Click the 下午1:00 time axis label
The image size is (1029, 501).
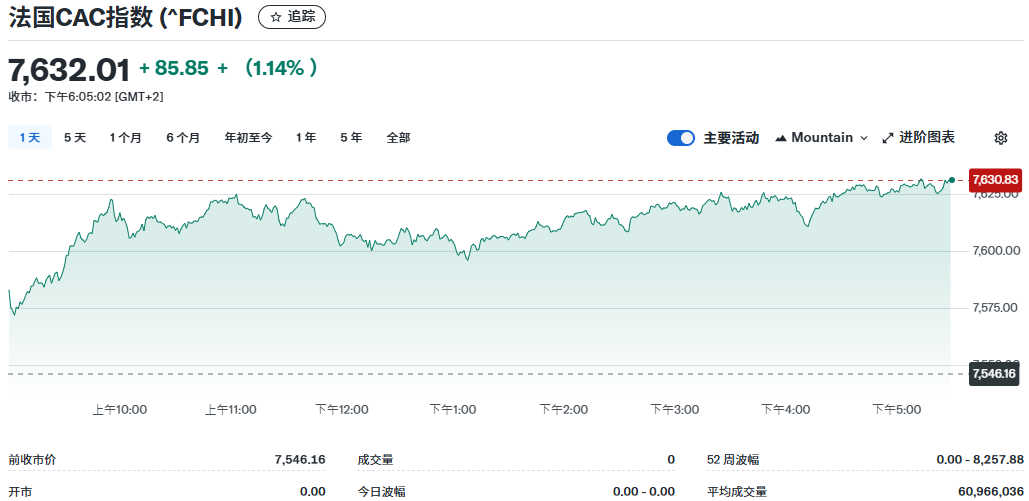(453, 410)
